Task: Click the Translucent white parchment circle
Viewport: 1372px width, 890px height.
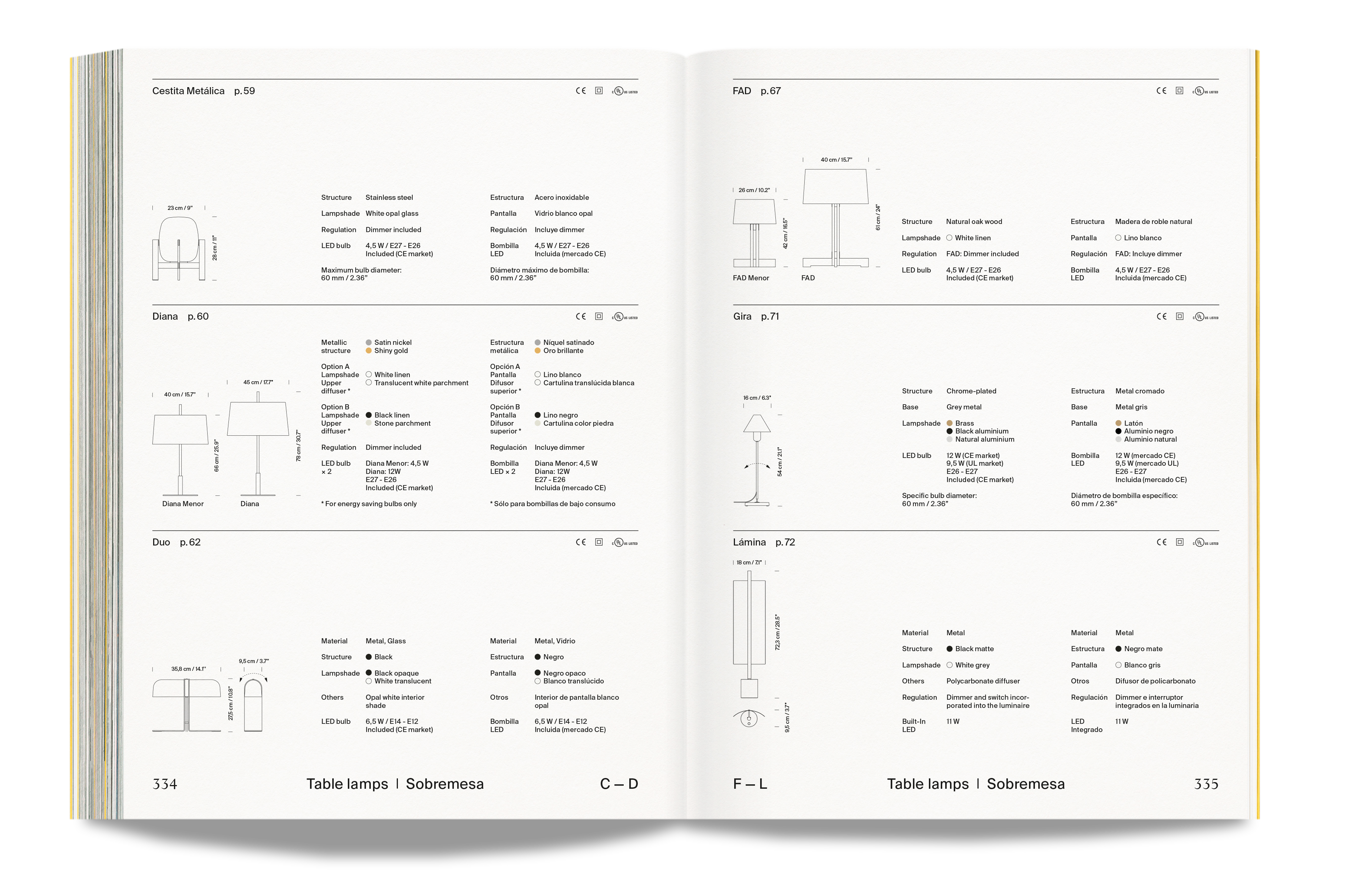Action: (x=369, y=383)
